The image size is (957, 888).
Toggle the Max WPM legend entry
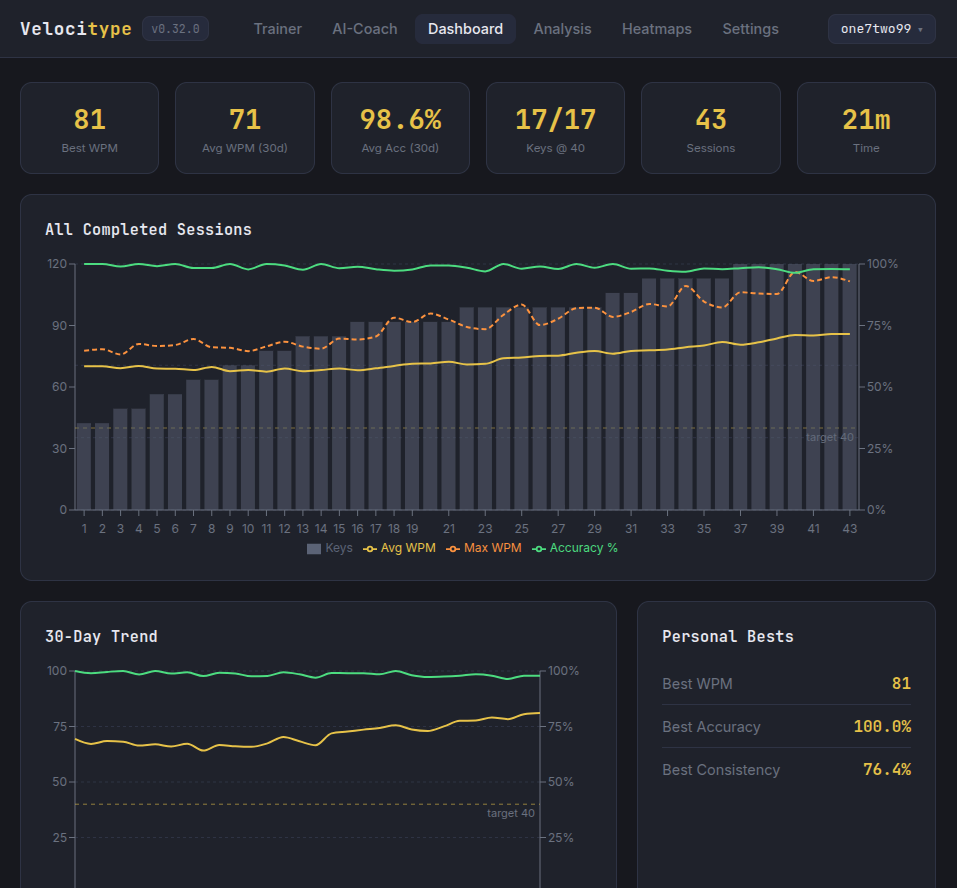(x=484, y=548)
